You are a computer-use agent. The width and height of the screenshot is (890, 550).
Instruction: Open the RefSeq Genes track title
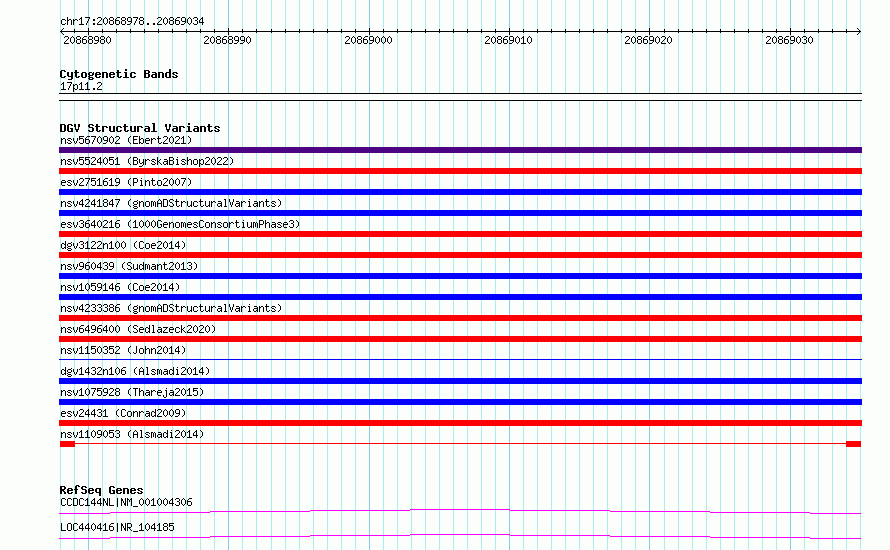(x=101, y=490)
